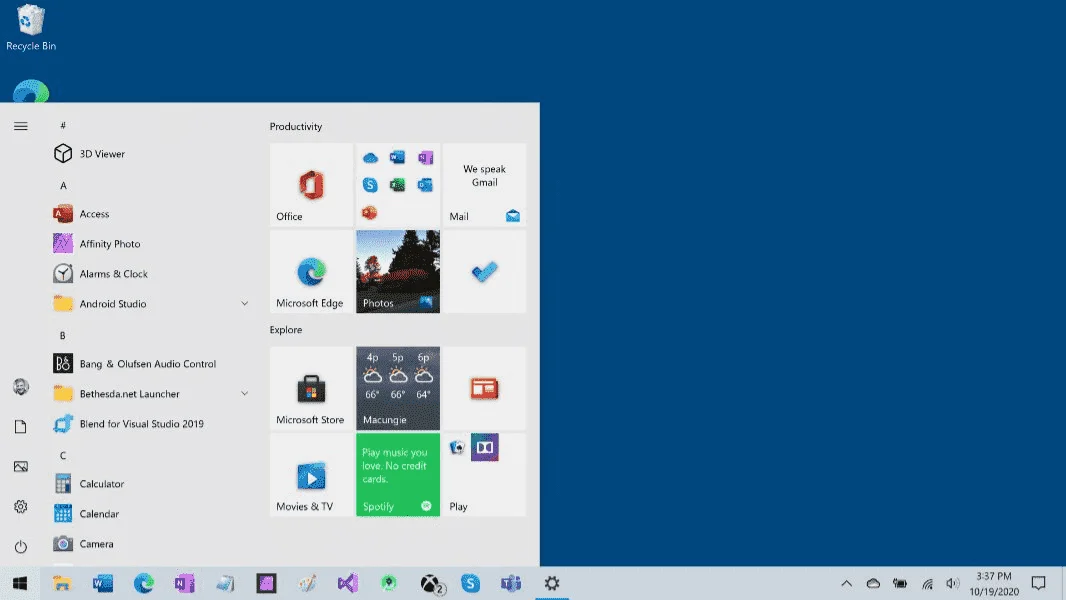Launch Microsoft Edge from Start tiles

(311, 272)
